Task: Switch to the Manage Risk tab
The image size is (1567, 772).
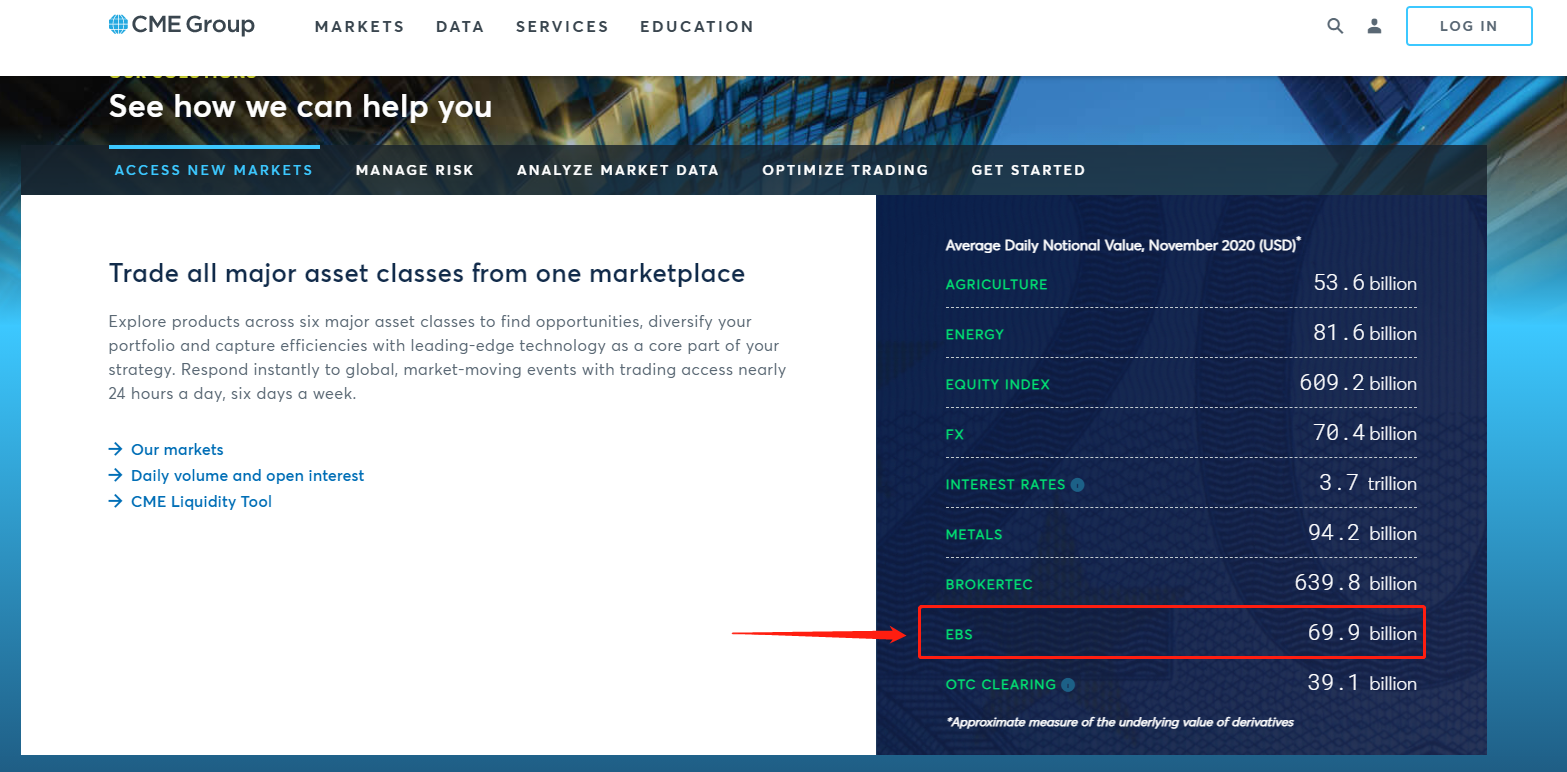Action: tap(415, 170)
